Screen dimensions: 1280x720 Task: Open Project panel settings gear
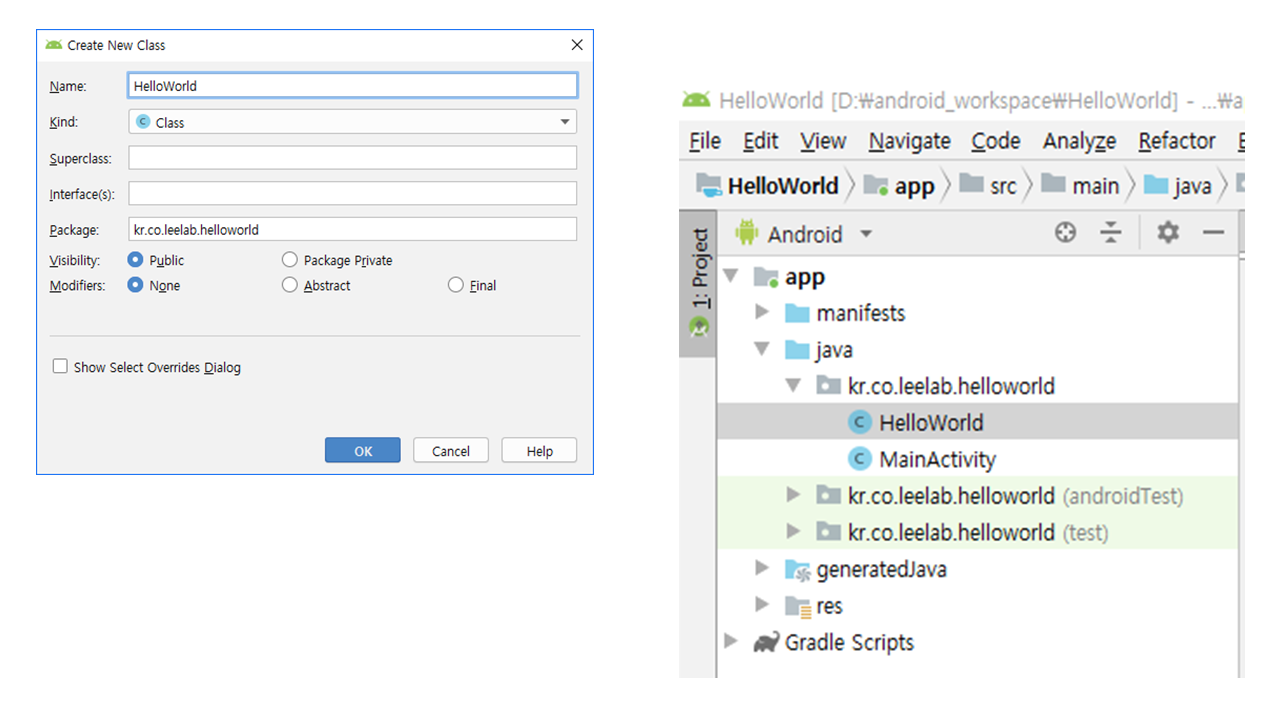click(1167, 233)
